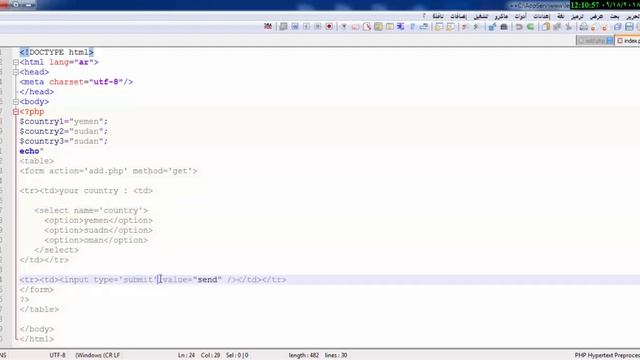
Task: Click the select name='country' code line
Action: pyautogui.click(x=91, y=211)
